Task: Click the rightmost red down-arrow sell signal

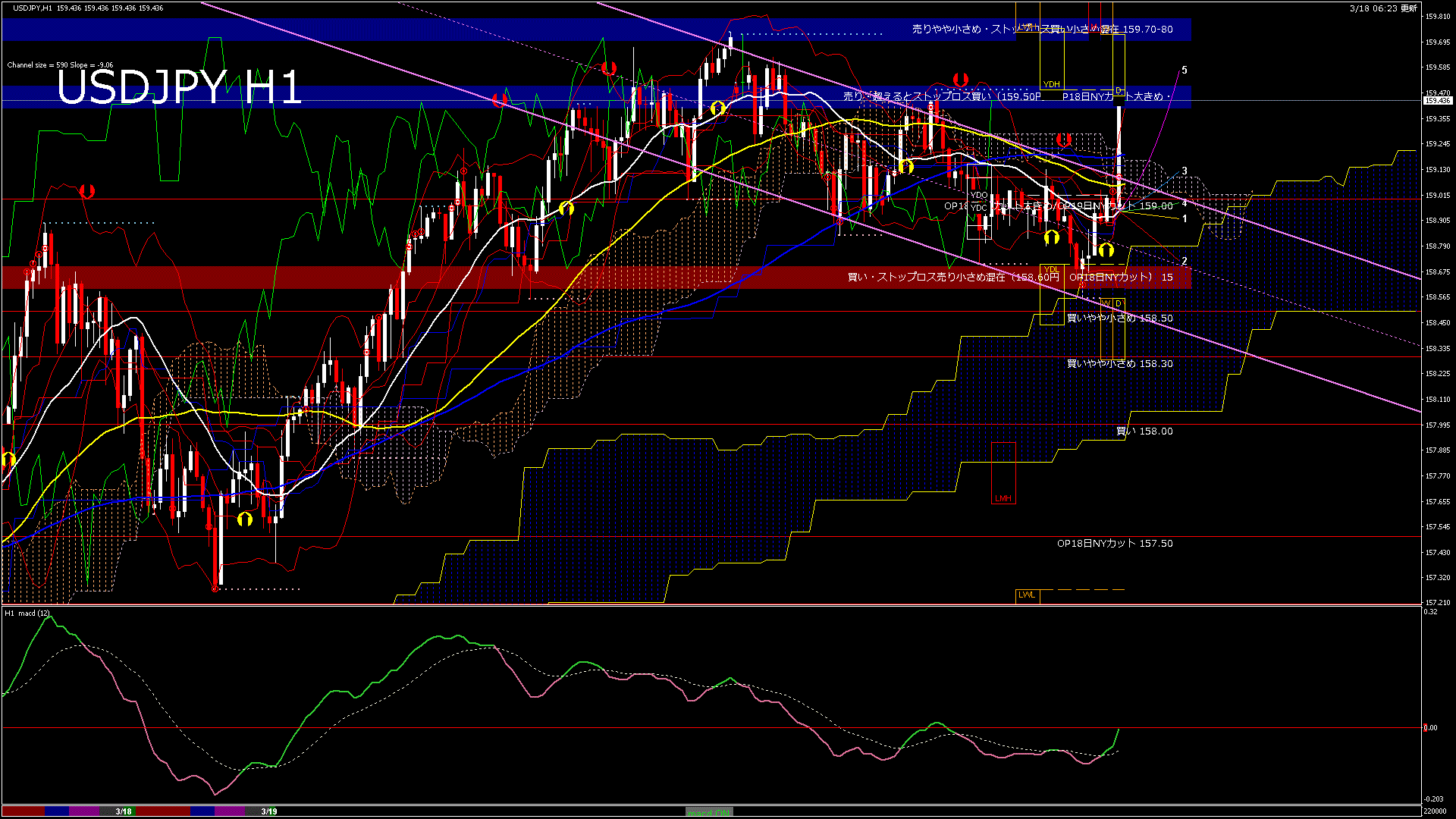Action: [x=1063, y=140]
